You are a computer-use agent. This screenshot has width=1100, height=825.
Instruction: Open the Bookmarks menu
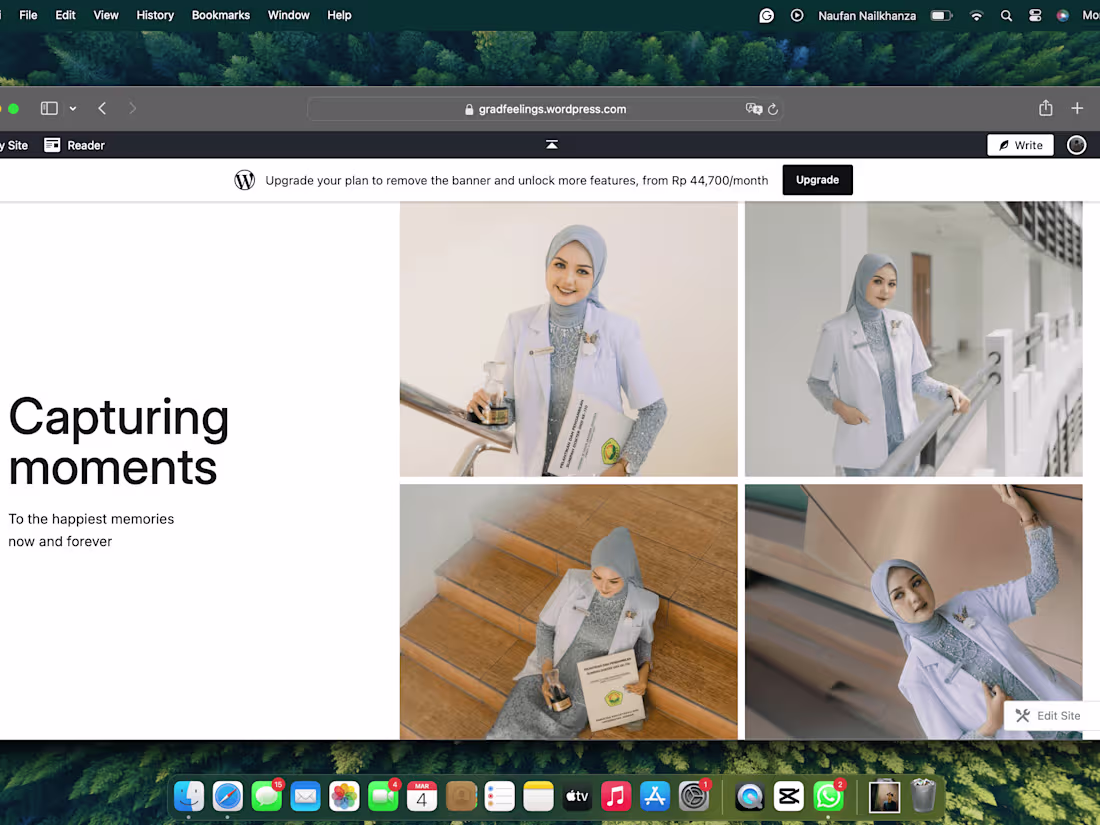tap(220, 15)
